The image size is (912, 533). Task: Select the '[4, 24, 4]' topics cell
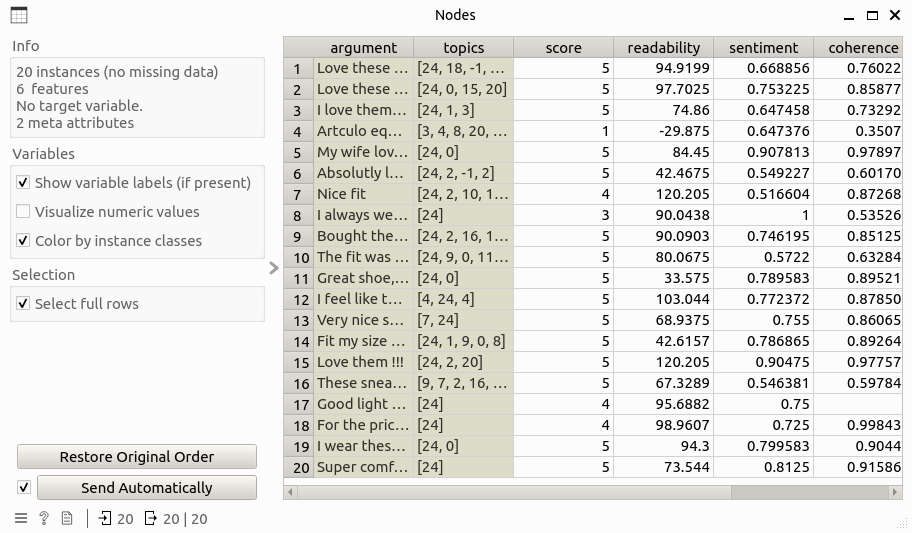464,299
